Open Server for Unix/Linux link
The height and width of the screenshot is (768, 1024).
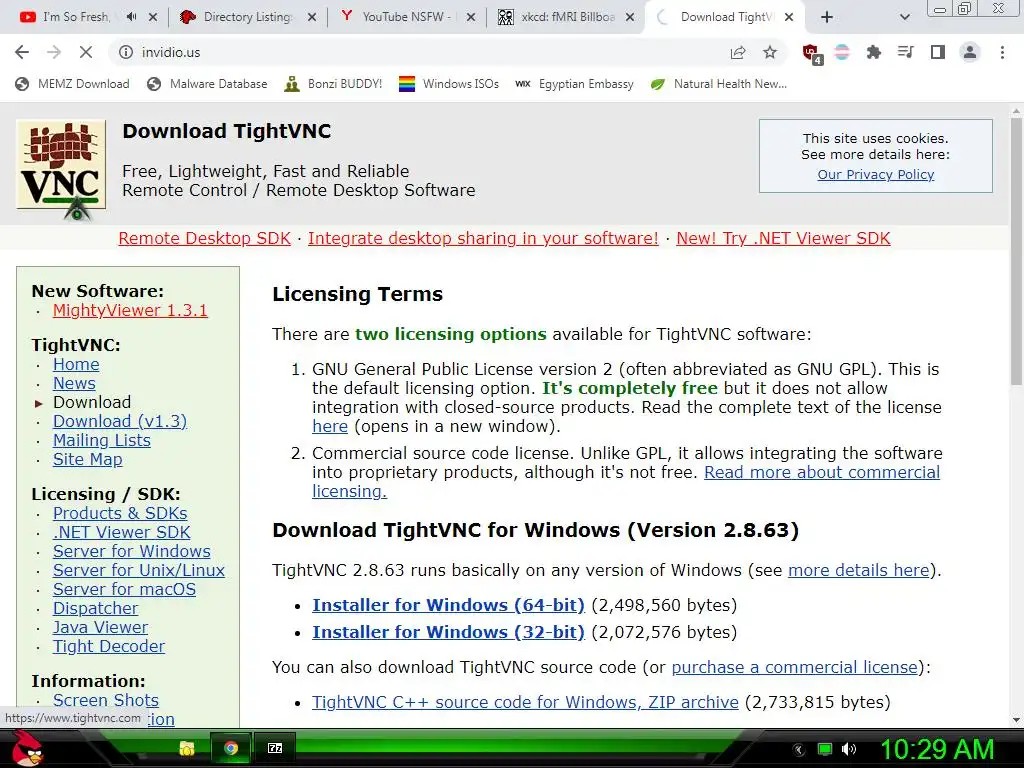pyautogui.click(x=139, y=570)
